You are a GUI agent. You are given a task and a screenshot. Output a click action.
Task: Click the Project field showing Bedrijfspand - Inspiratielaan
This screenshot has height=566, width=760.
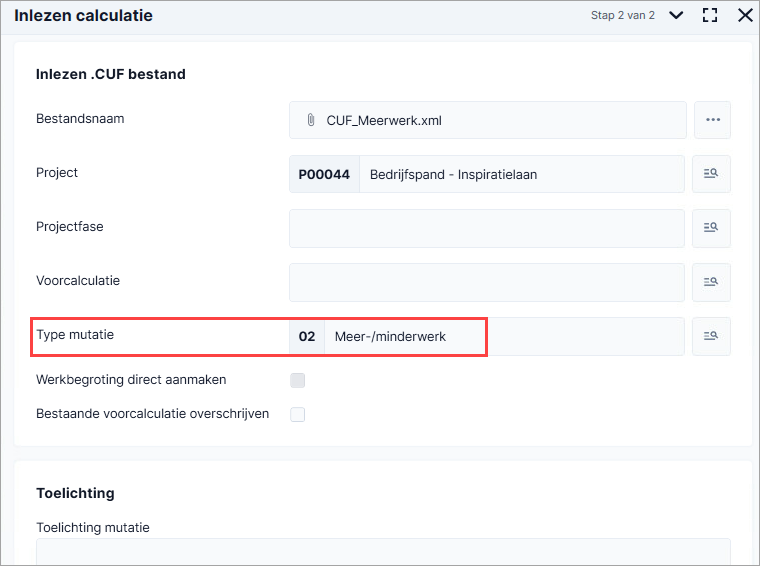tap(487, 174)
